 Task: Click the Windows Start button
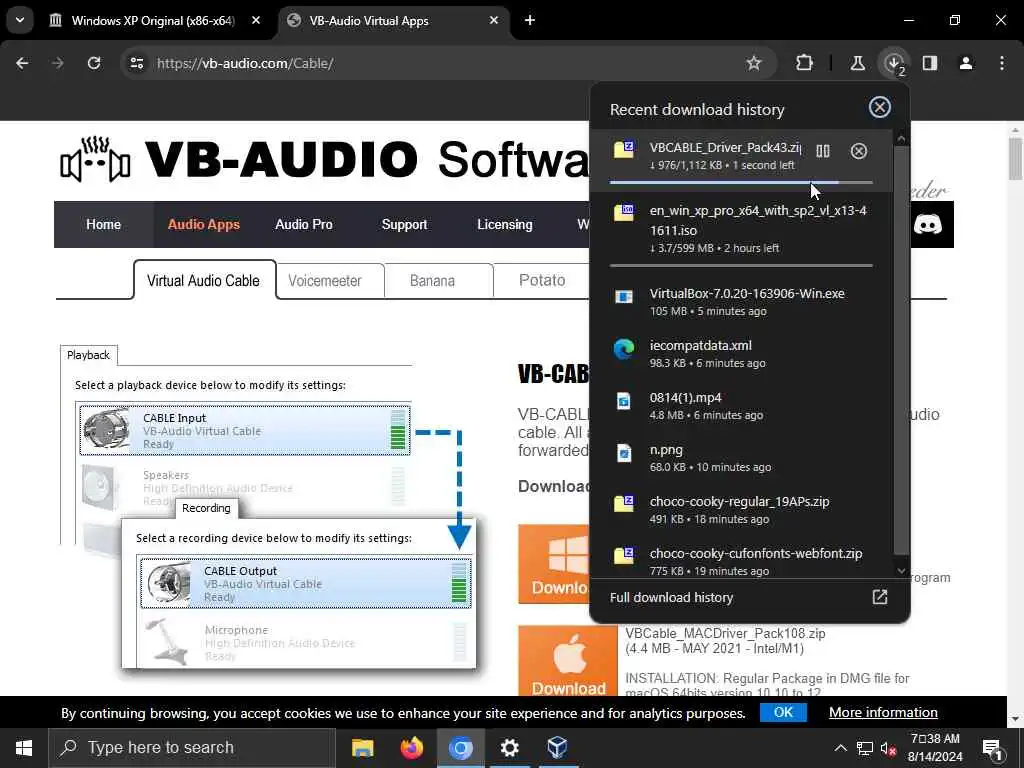coord(24,748)
